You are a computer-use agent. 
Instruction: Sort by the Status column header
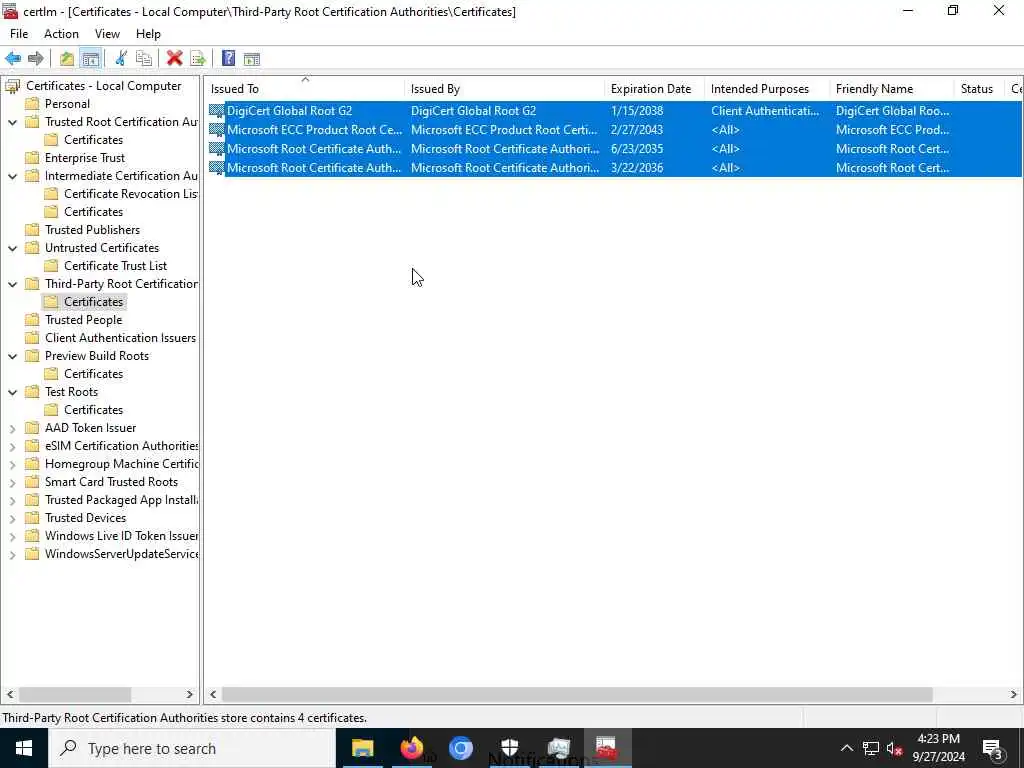pyautogui.click(x=979, y=89)
